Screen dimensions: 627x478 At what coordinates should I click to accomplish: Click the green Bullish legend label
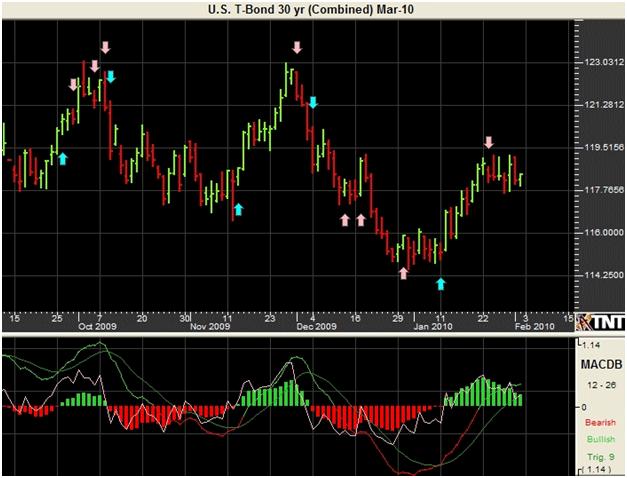click(x=601, y=439)
